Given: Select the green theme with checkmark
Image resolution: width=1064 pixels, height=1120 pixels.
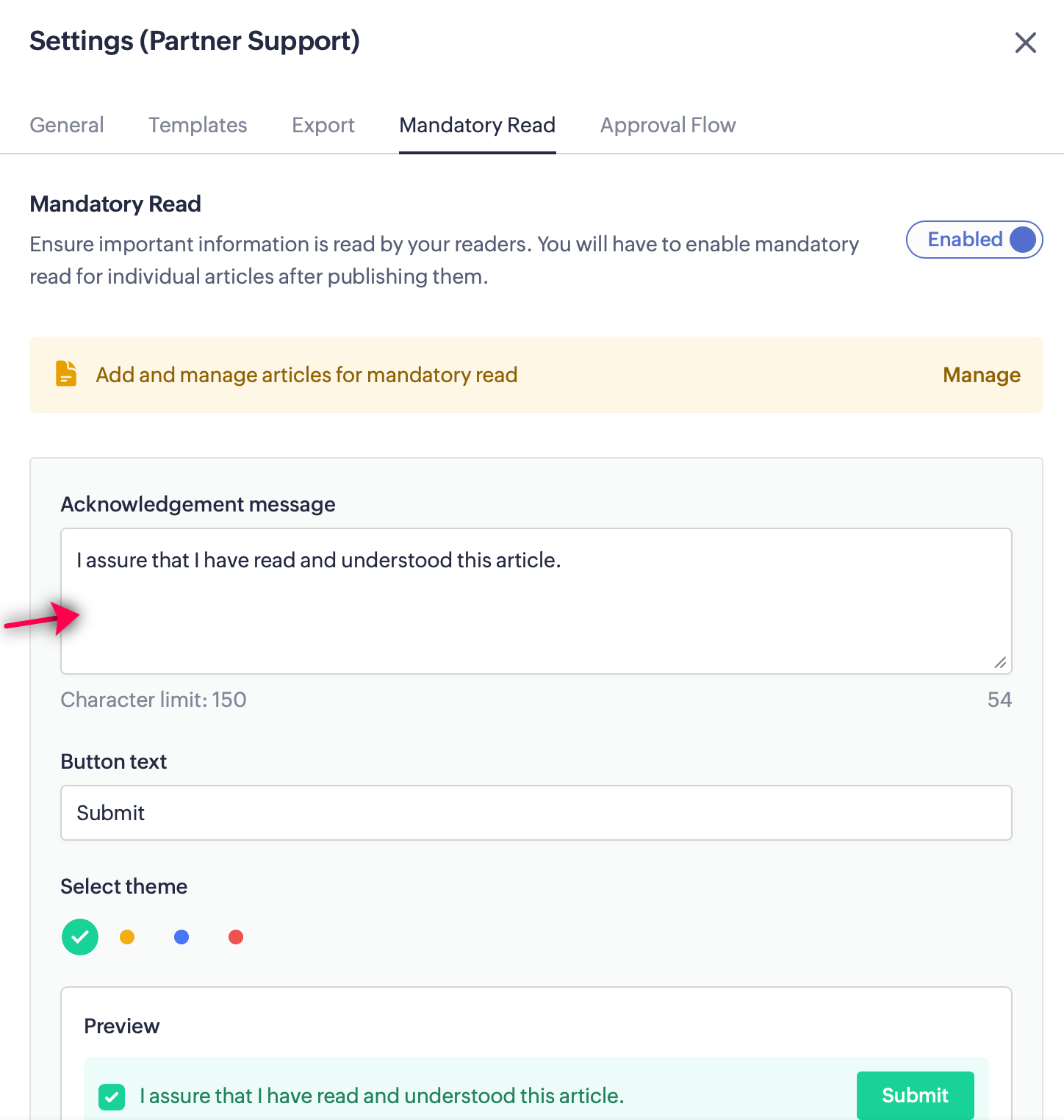Looking at the screenshot, I should coord(80,937).
